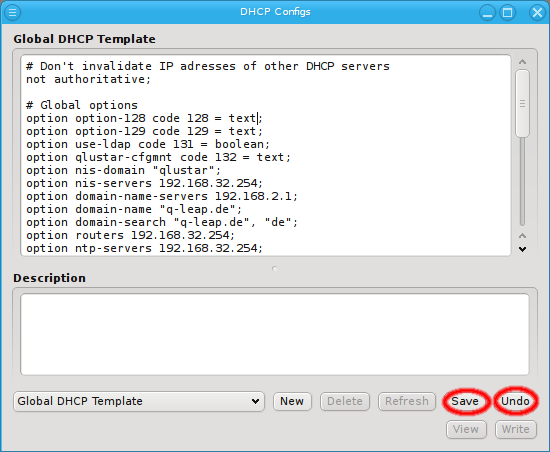The height and width of the screenshot is (452, 550).
Task: Click inside the Description text box
Action: [x=275, y=334]
